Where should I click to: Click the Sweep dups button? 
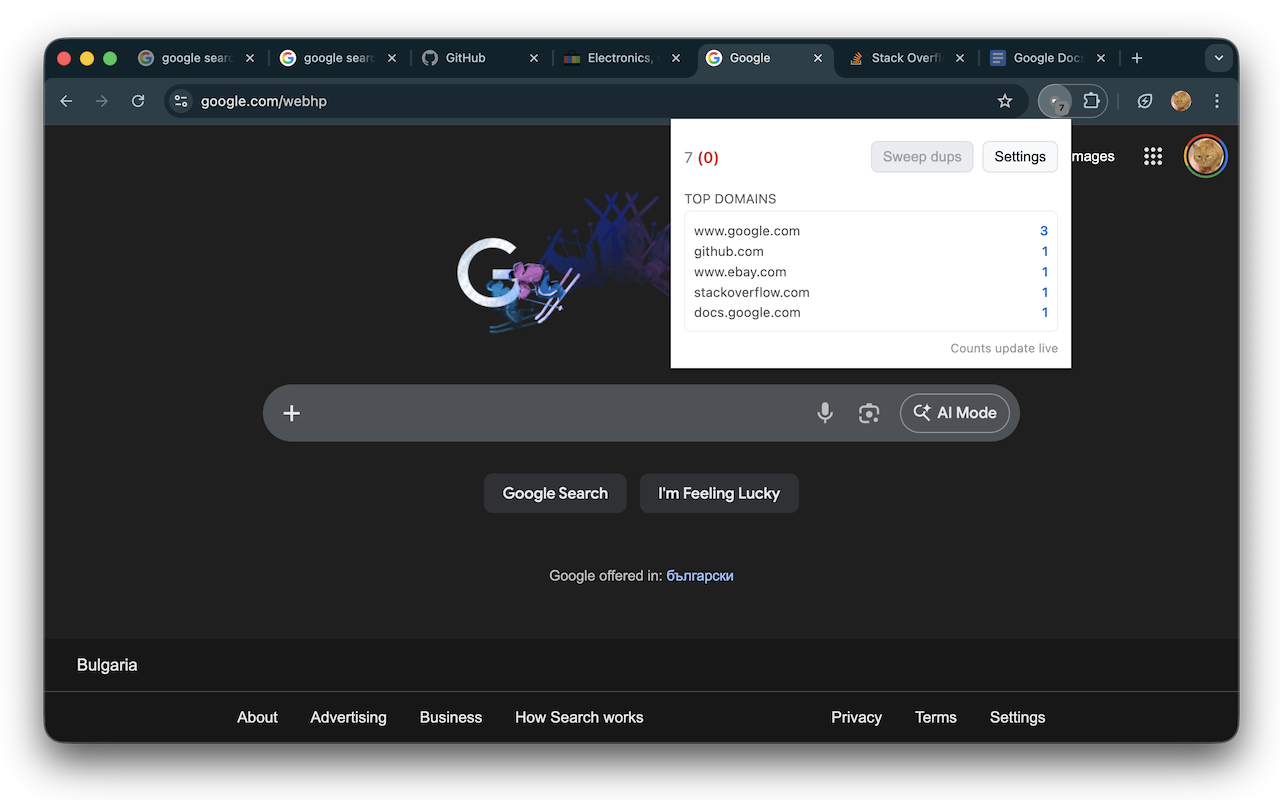pos(922,157)
